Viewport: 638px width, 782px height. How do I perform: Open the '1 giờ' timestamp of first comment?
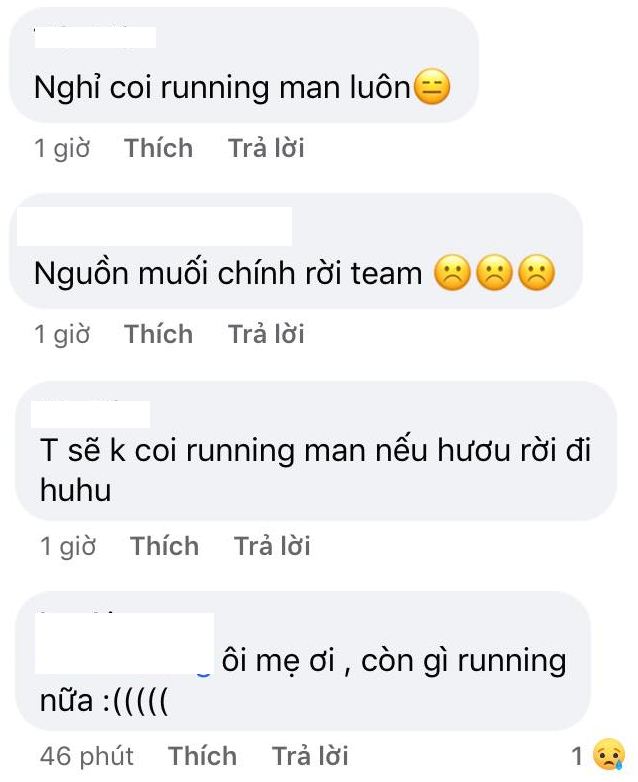[x=62, y=148]
